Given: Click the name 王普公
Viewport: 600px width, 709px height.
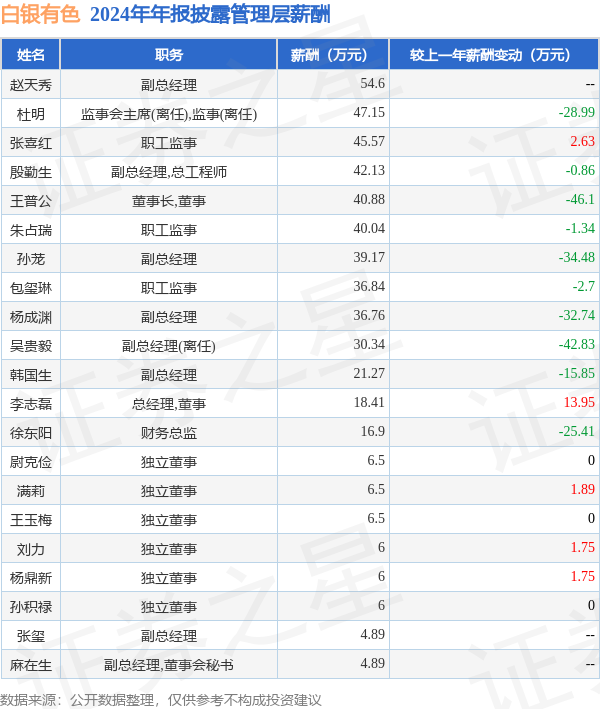Looking at the screenshot, I should coord(31,201).
